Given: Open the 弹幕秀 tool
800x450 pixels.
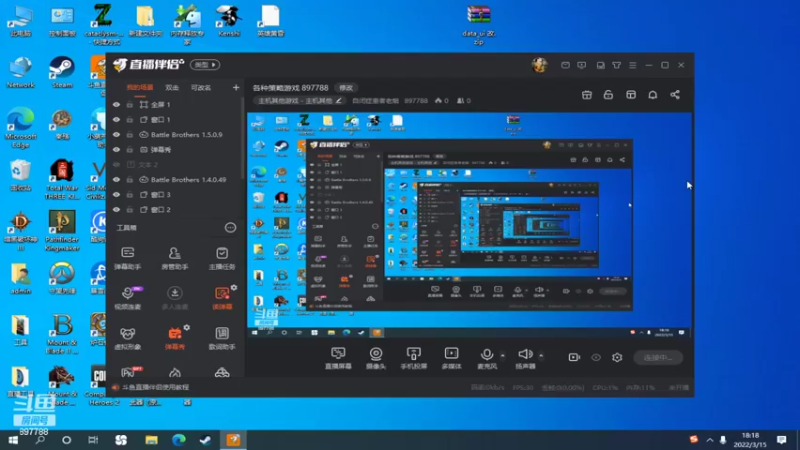Looking at the screenshot, I should [174, 338].
